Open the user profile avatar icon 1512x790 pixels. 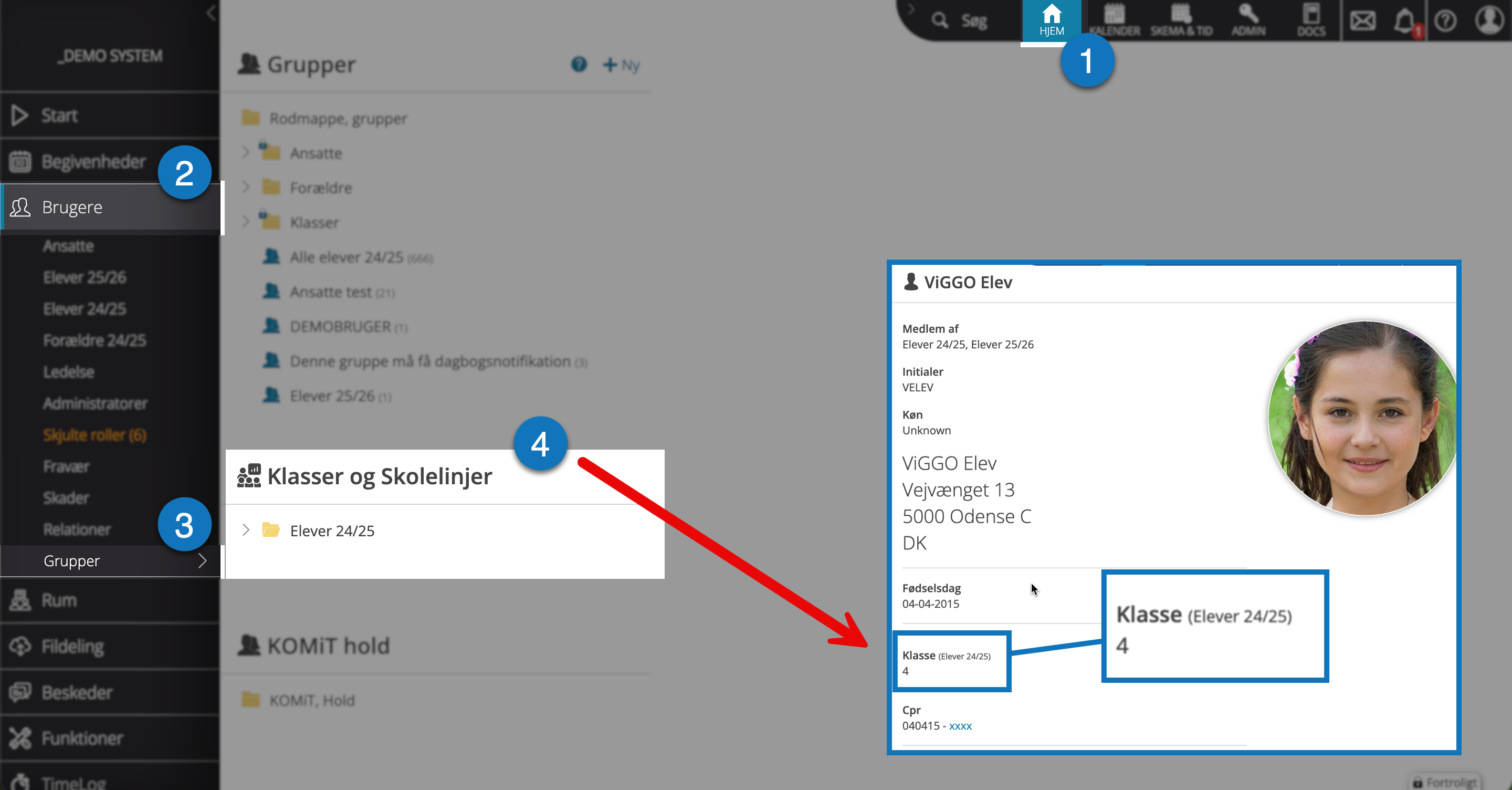pos(1489,20)
